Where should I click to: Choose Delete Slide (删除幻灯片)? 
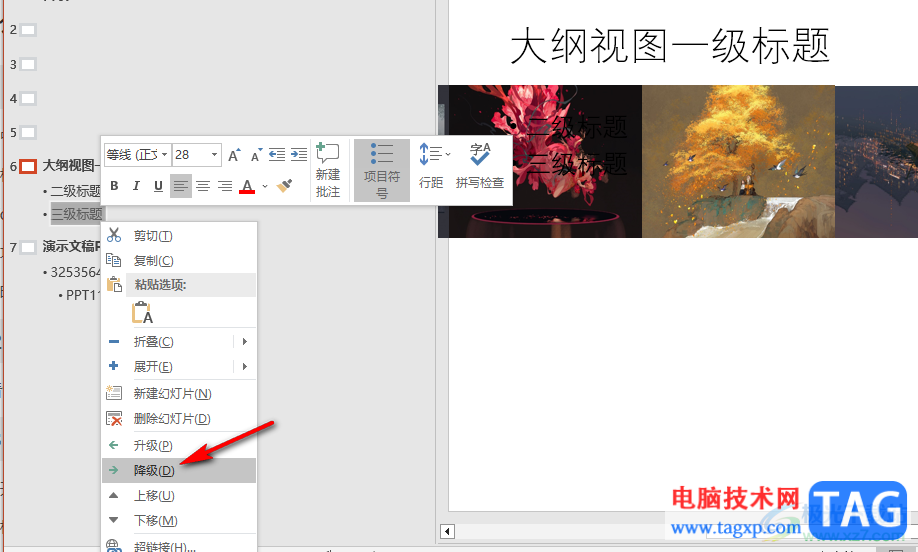[179, 419]
